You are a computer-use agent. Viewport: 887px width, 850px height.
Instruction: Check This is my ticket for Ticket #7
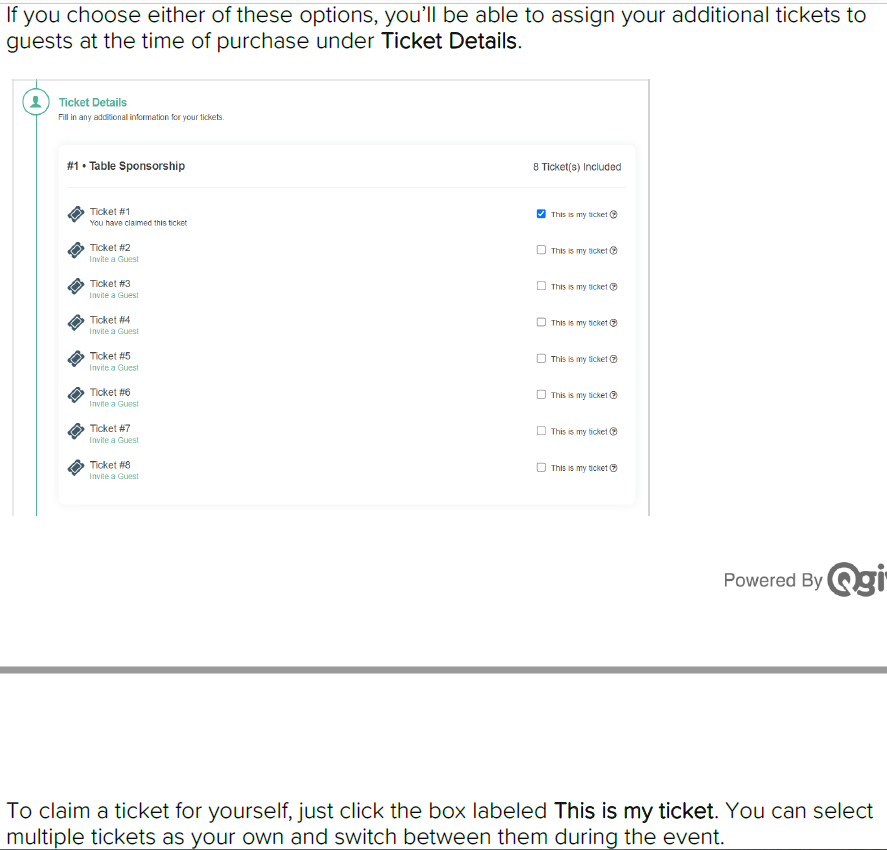tap(541, 431)
